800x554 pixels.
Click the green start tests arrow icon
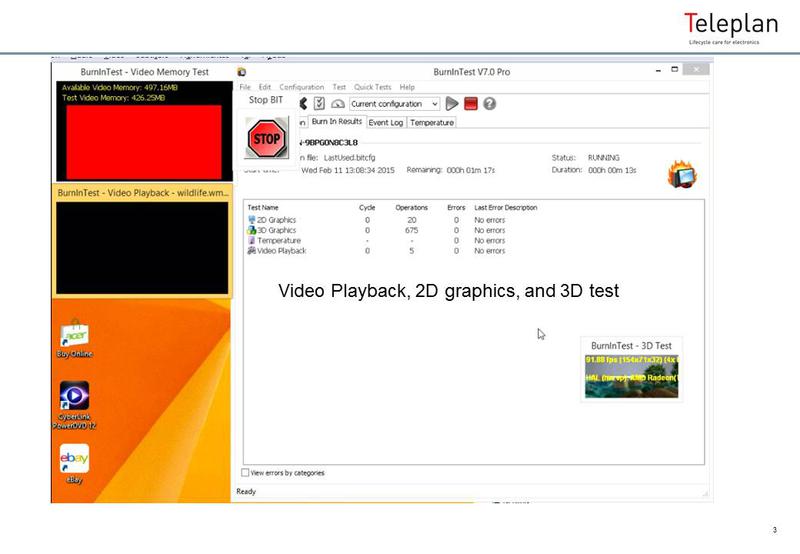tap(452, 104)
